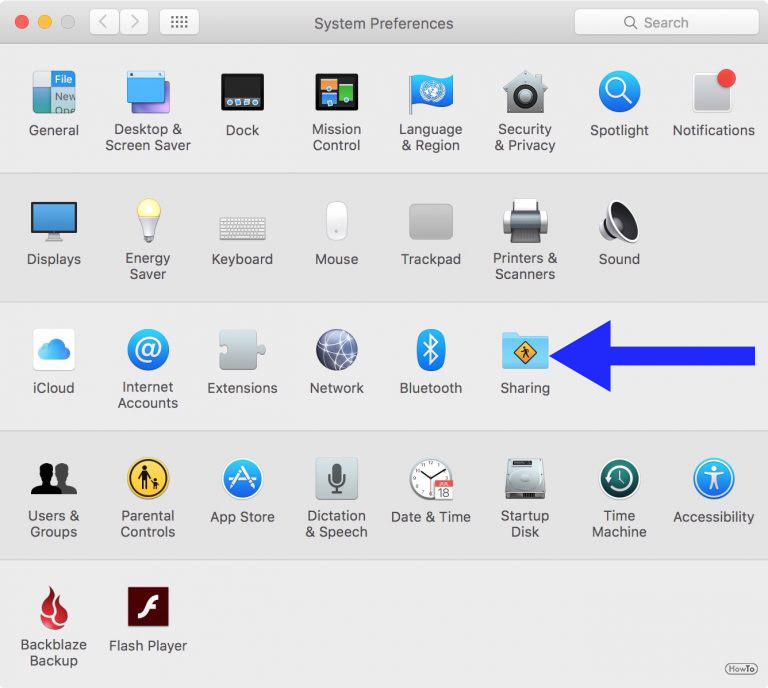The image size is (768, 688).
Task: Minimize the System Preferences window
Action: point(45,22)
